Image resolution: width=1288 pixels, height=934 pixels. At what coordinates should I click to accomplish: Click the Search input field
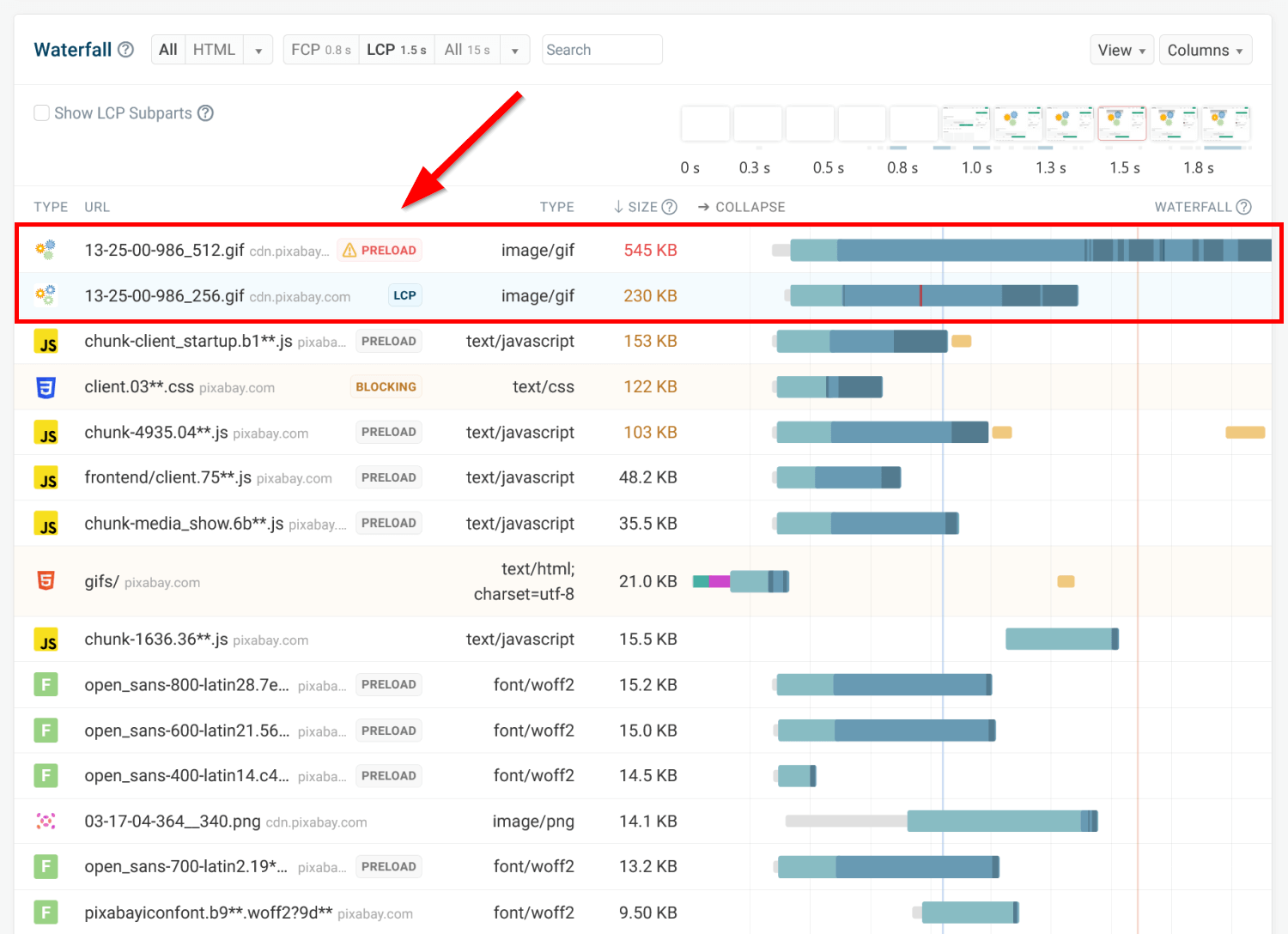602,50
